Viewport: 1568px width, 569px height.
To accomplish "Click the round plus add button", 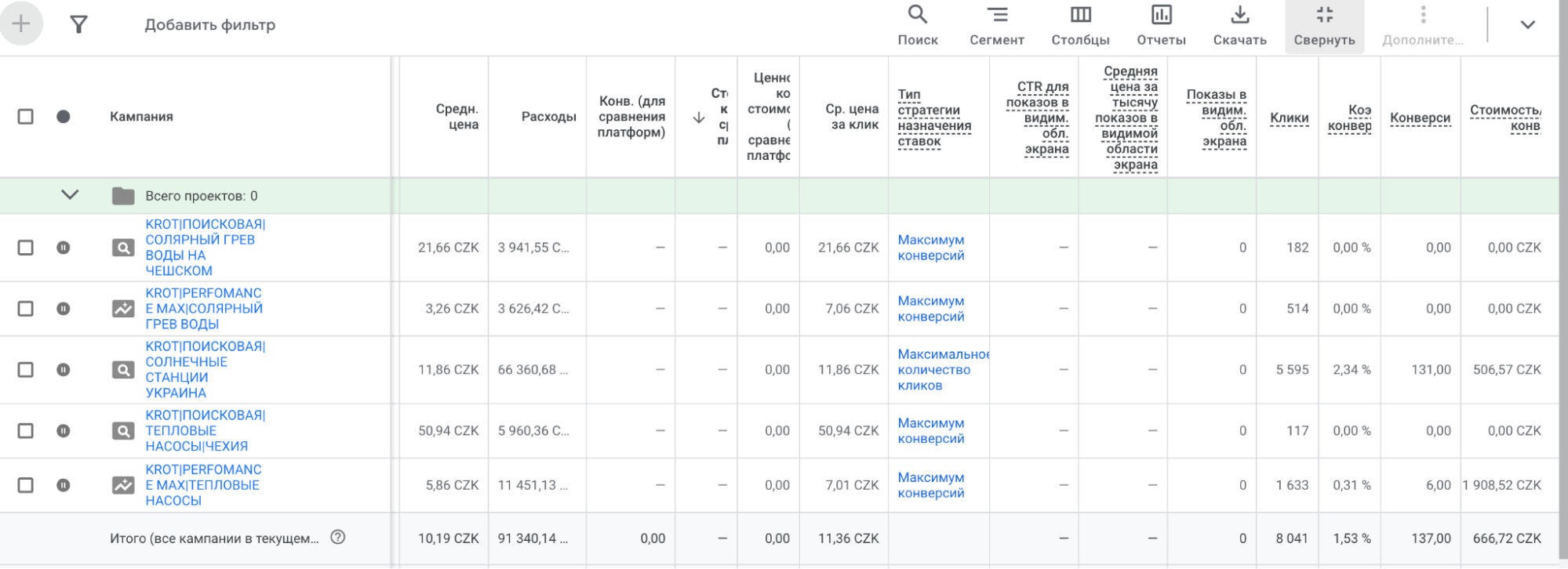I will click(21, 24).
